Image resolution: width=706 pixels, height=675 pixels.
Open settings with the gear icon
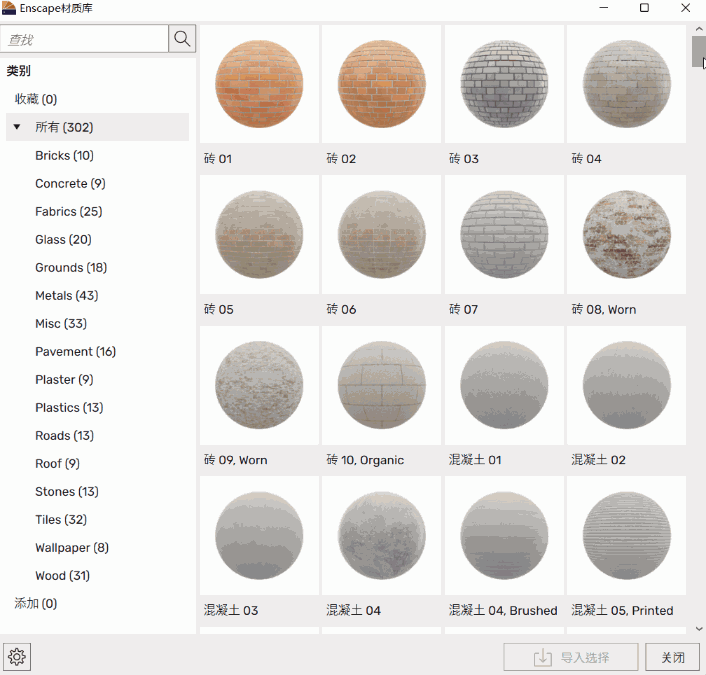pos(17,657)
